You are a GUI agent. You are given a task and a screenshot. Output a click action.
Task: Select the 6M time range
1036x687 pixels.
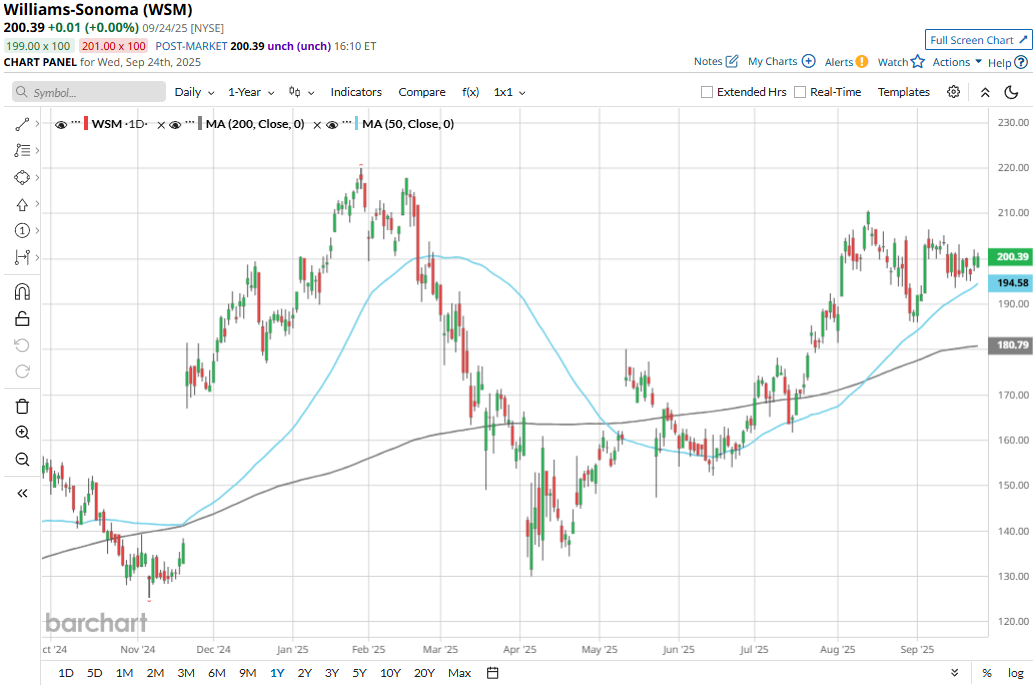coord(216,673)
